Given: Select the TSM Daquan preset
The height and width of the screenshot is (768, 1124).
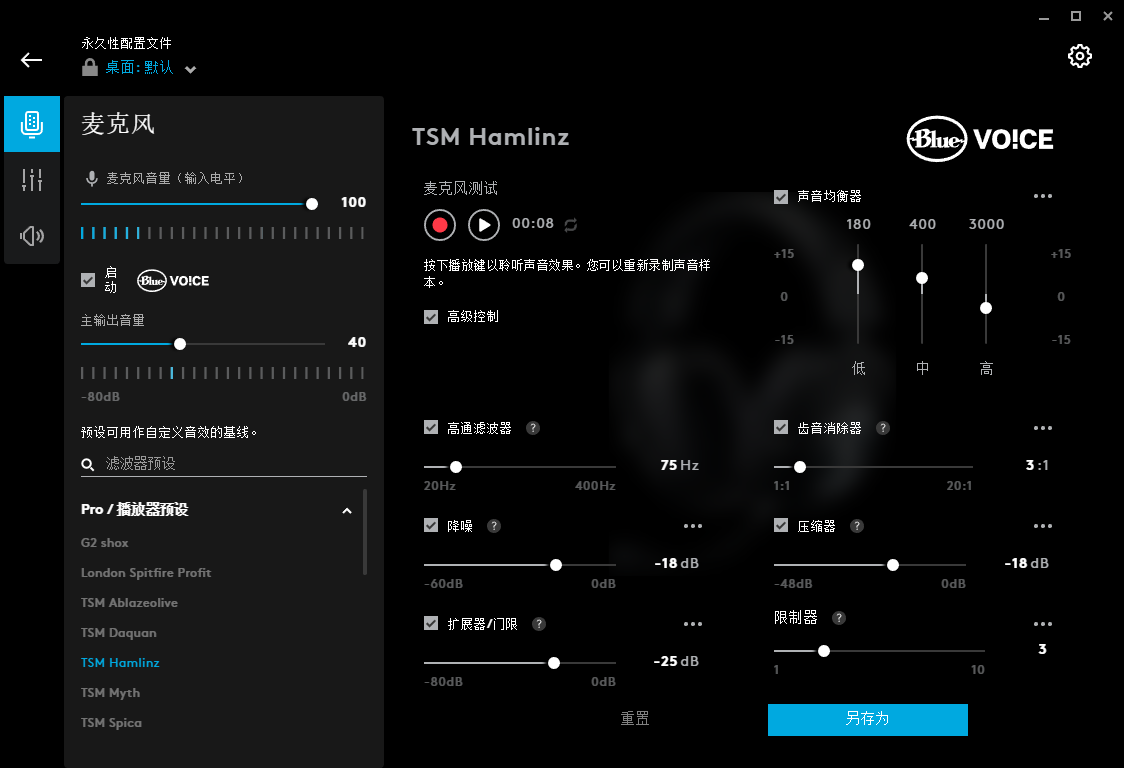Looking at the screenshot, I should [x=118, y=633].
